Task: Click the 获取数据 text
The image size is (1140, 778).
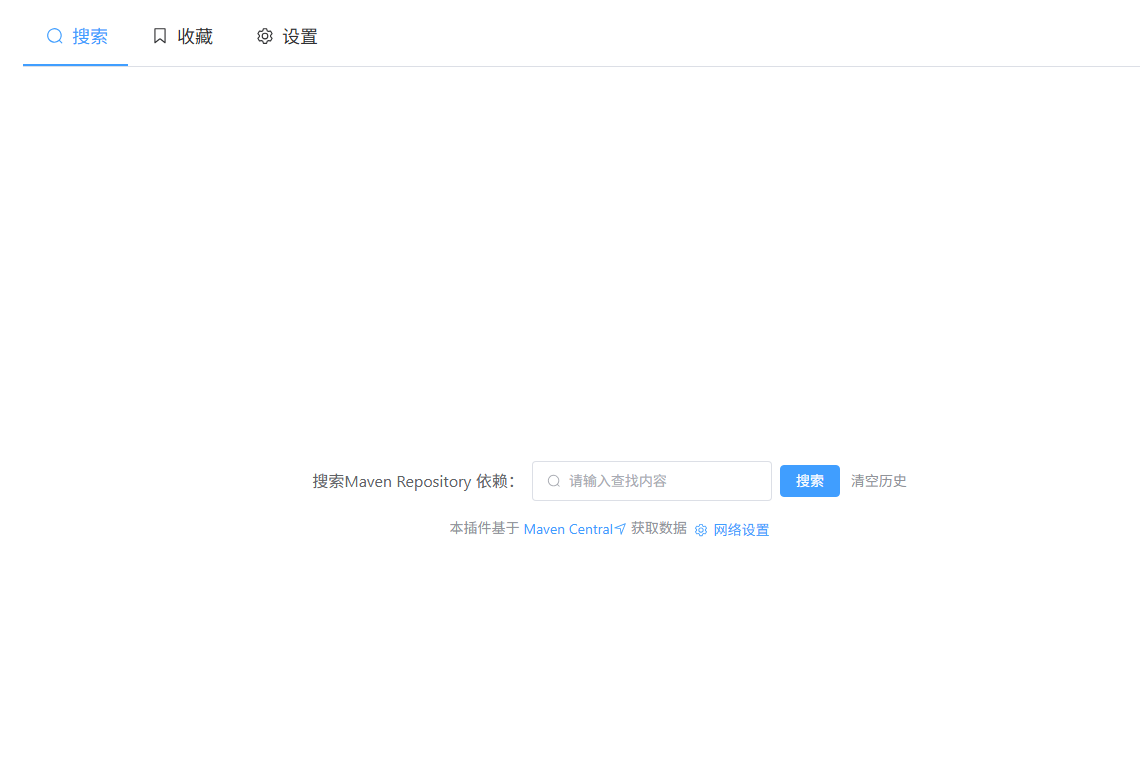Action: pos(659,529)
